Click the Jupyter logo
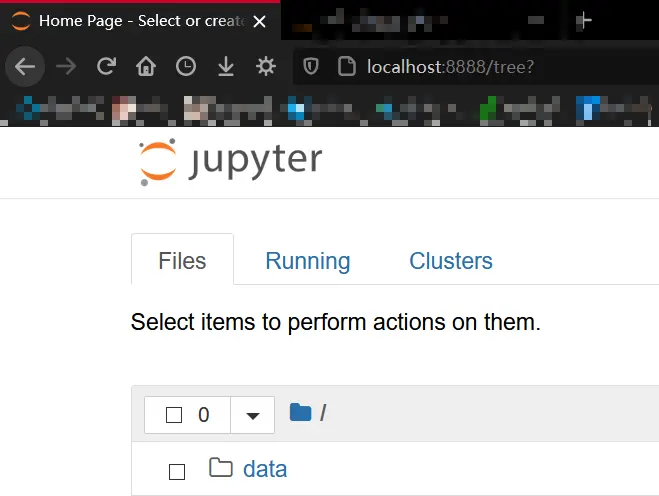This screenshot has height=496, width=659. point(231,162)
